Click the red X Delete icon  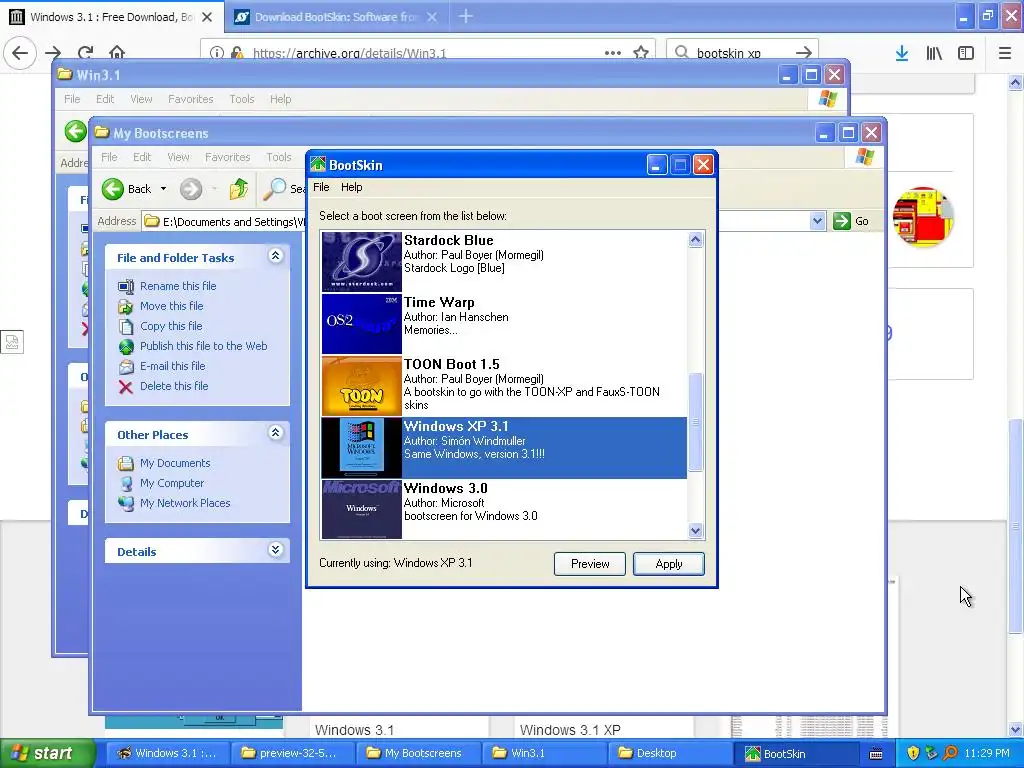pyautogui.click(x=126, y=387)
